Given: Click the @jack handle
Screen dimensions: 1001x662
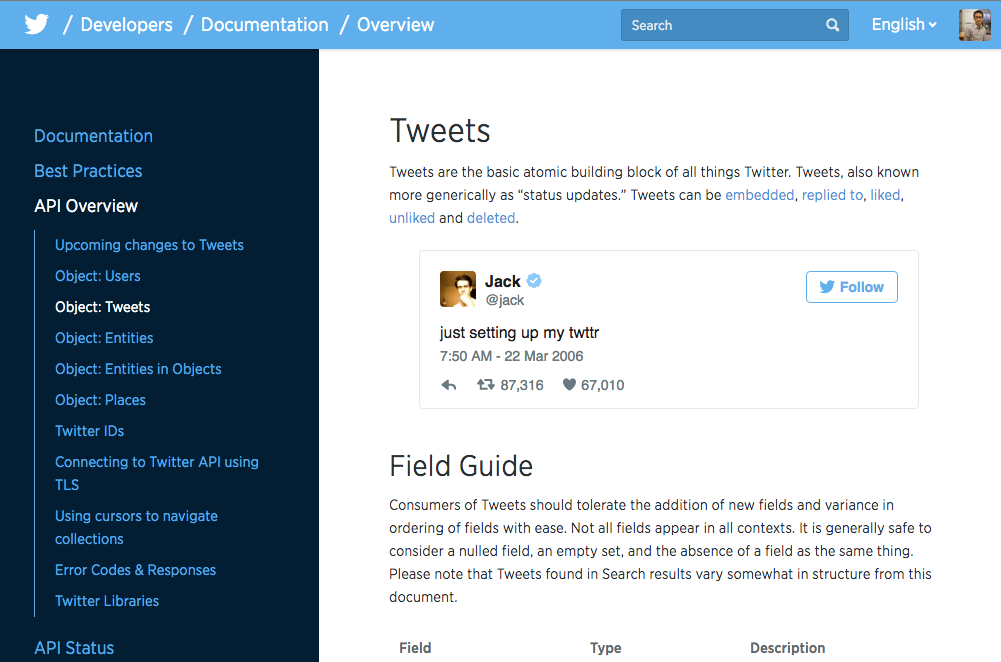Looking at the screenshot, I should point(504,300).
